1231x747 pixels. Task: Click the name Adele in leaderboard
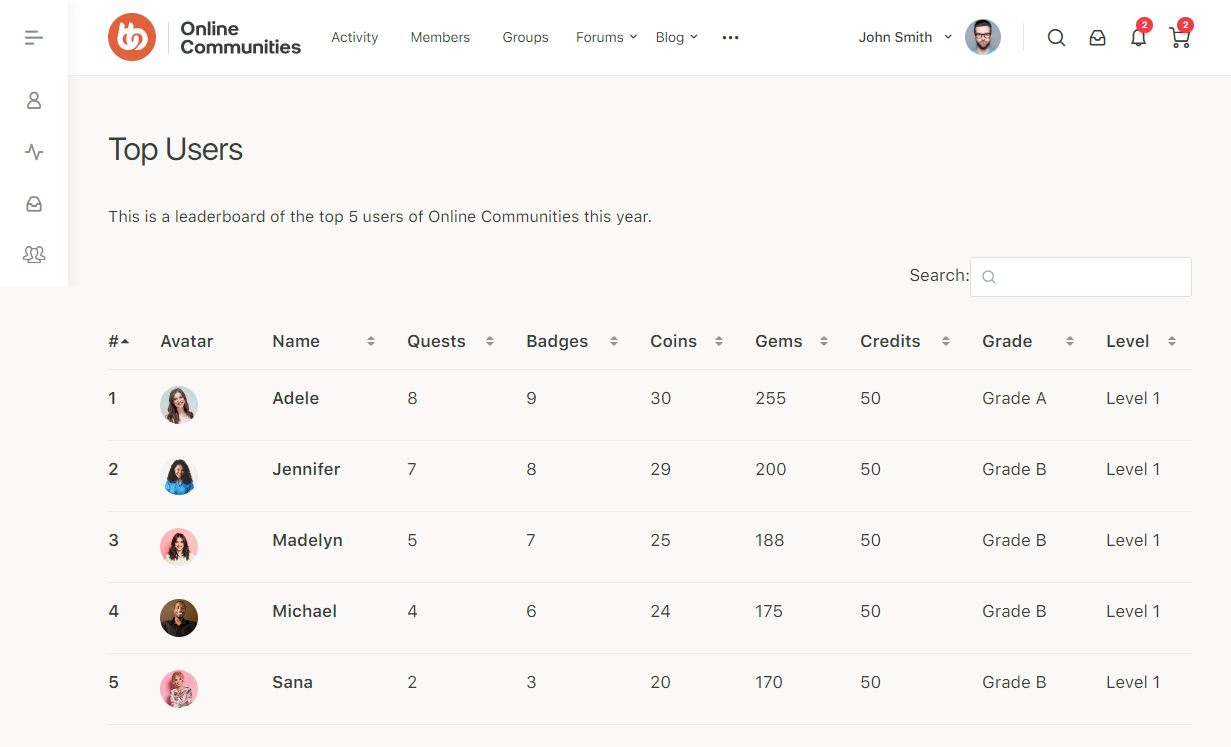[295, 398]
